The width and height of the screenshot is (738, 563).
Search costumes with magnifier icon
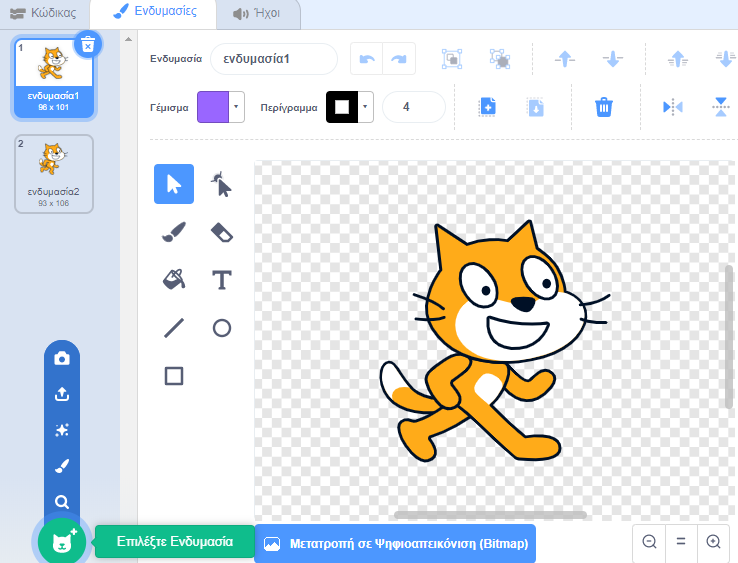click(x=62, y=502)
